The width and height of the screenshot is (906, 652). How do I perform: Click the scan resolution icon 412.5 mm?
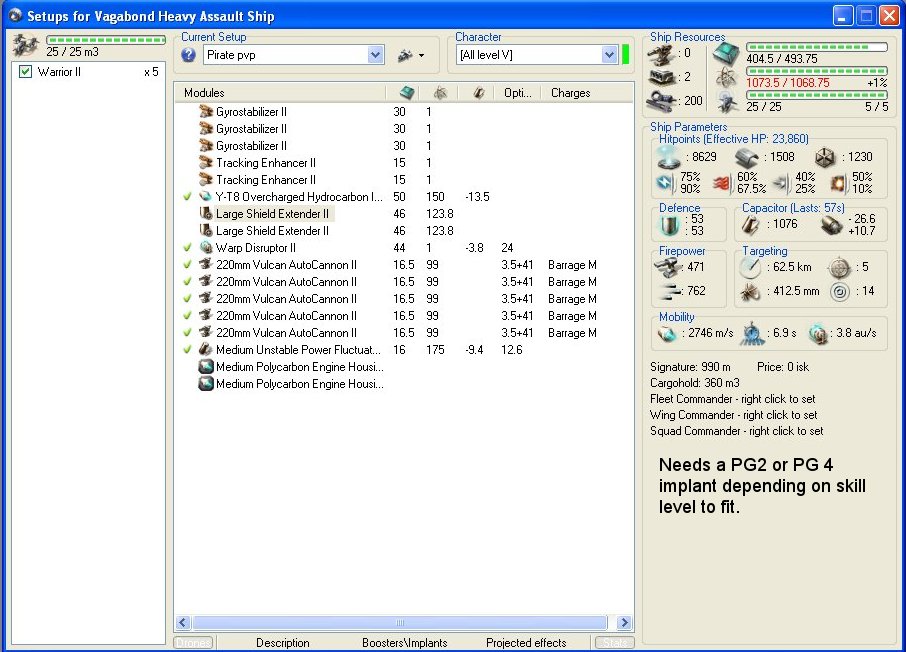pos(750,292)
